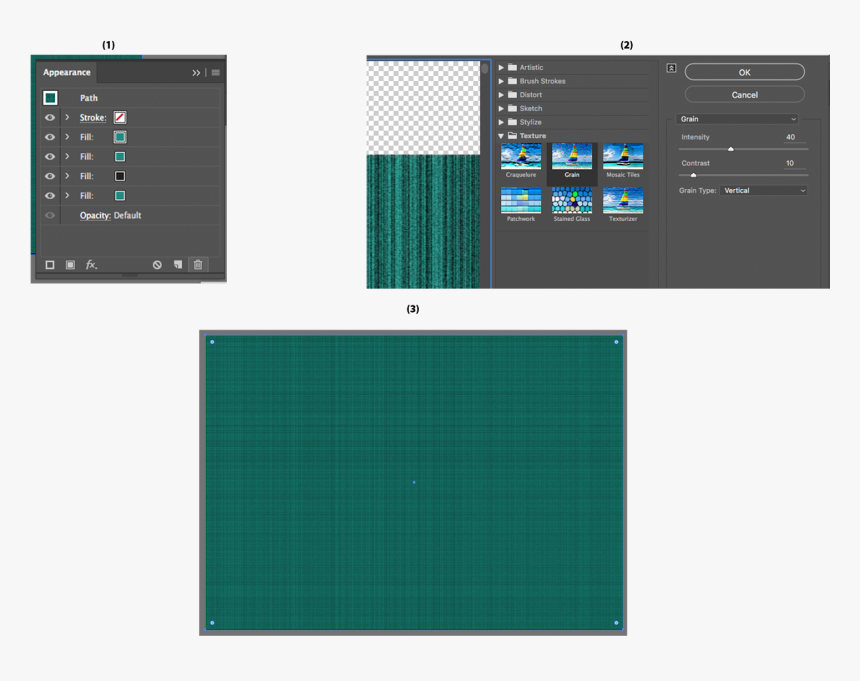The width and height of the screenshot is (860, 681).
Task: Toggle visibility of the black Fill row
Action: click(x=50, y=176)
